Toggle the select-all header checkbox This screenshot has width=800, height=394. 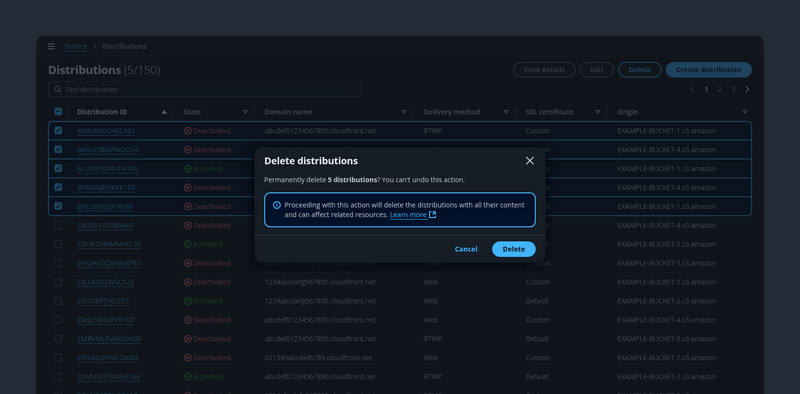58,112
